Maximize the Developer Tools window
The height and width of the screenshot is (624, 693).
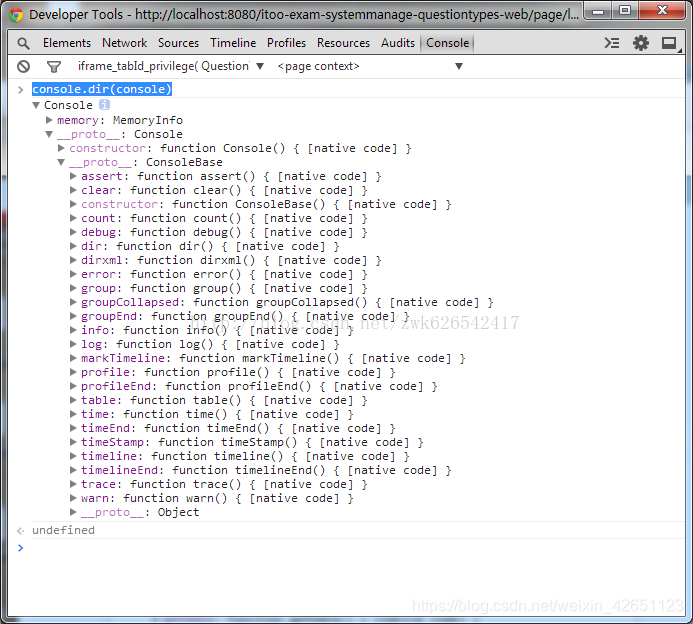point(625,11)
